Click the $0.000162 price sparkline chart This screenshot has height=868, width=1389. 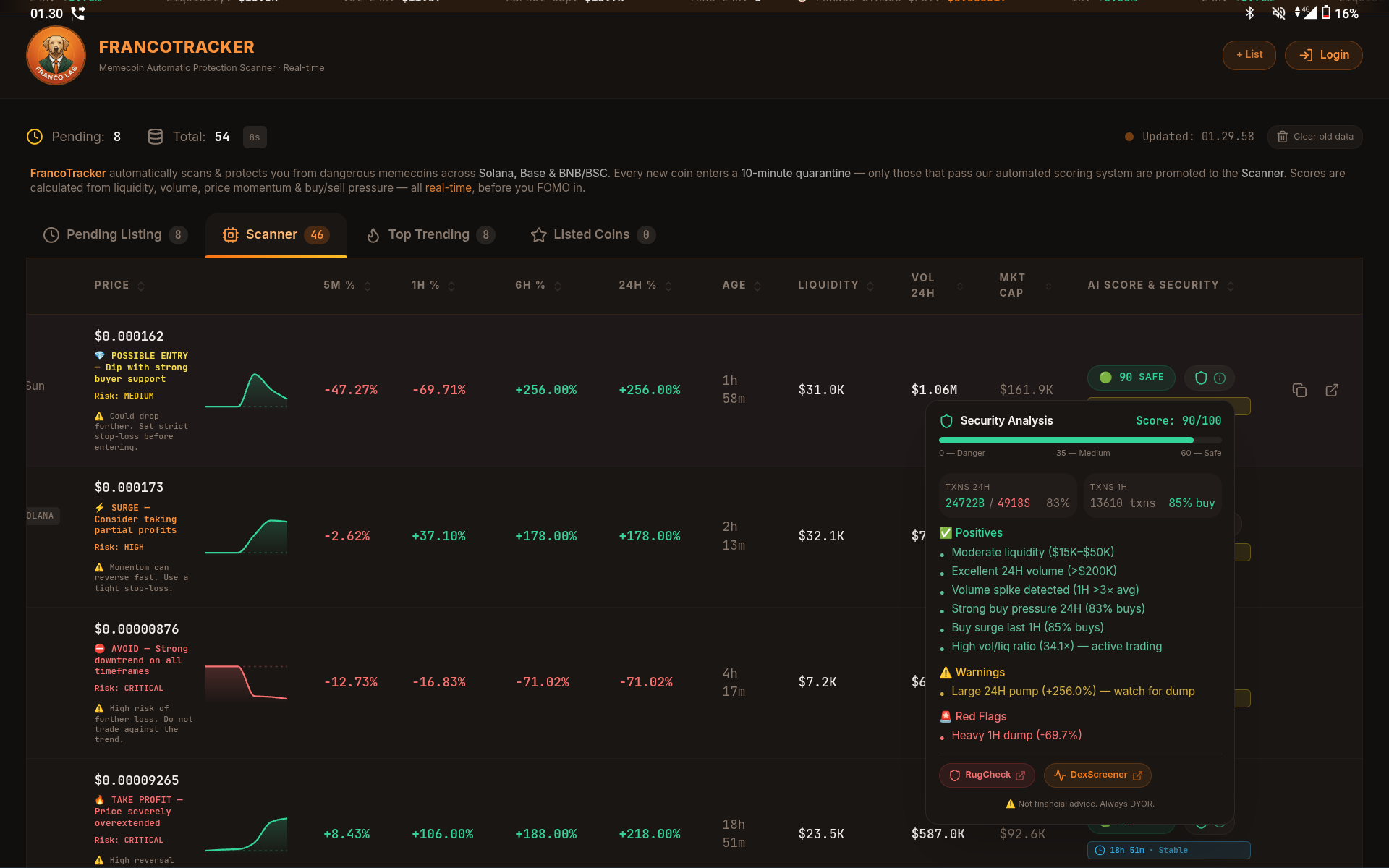click(247, 391)
